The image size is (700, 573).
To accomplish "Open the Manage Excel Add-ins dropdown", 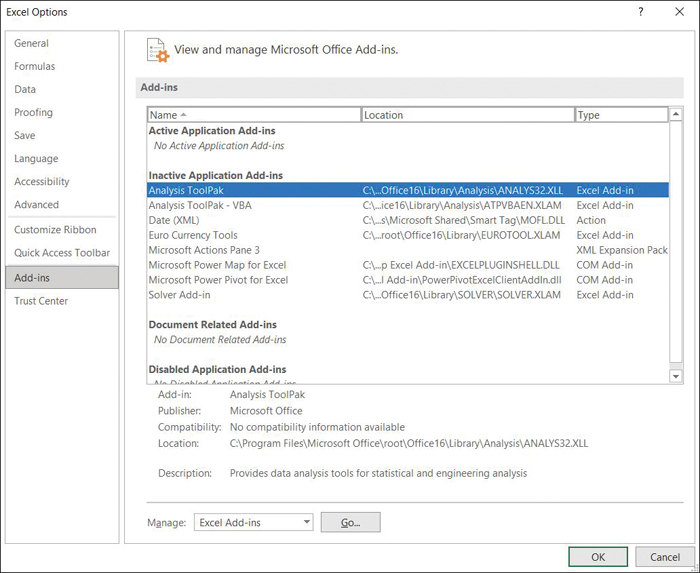I will 254,522.
